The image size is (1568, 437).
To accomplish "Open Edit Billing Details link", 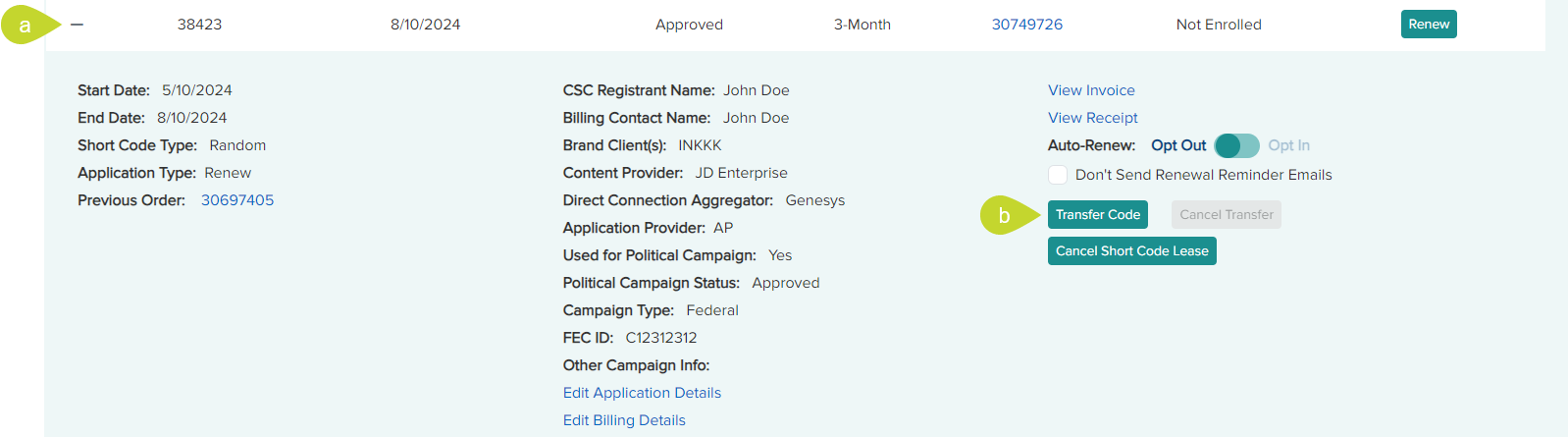I will pyautogui.click(x=624, y=420).
